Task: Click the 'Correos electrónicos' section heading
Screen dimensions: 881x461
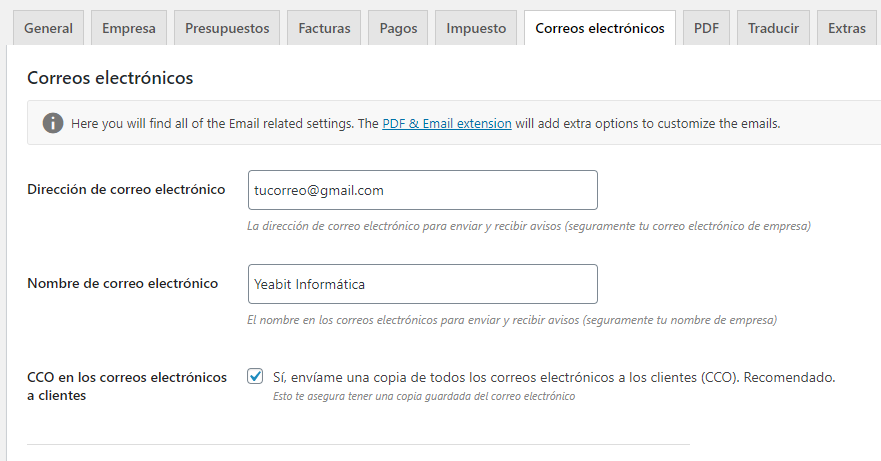Action: point(110,78)
